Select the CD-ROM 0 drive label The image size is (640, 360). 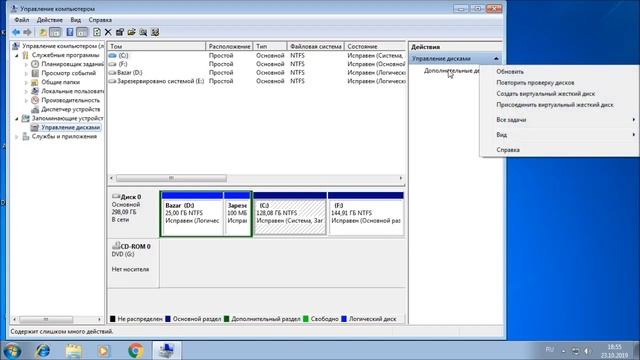coord(136,246)
